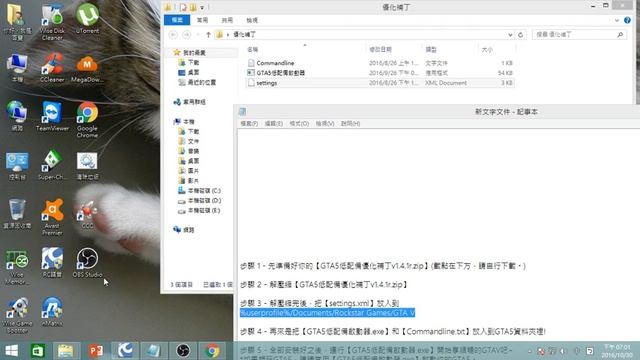Select the 本機 computer icon on the desktop

pyautogui.click(x=17, y=68)
